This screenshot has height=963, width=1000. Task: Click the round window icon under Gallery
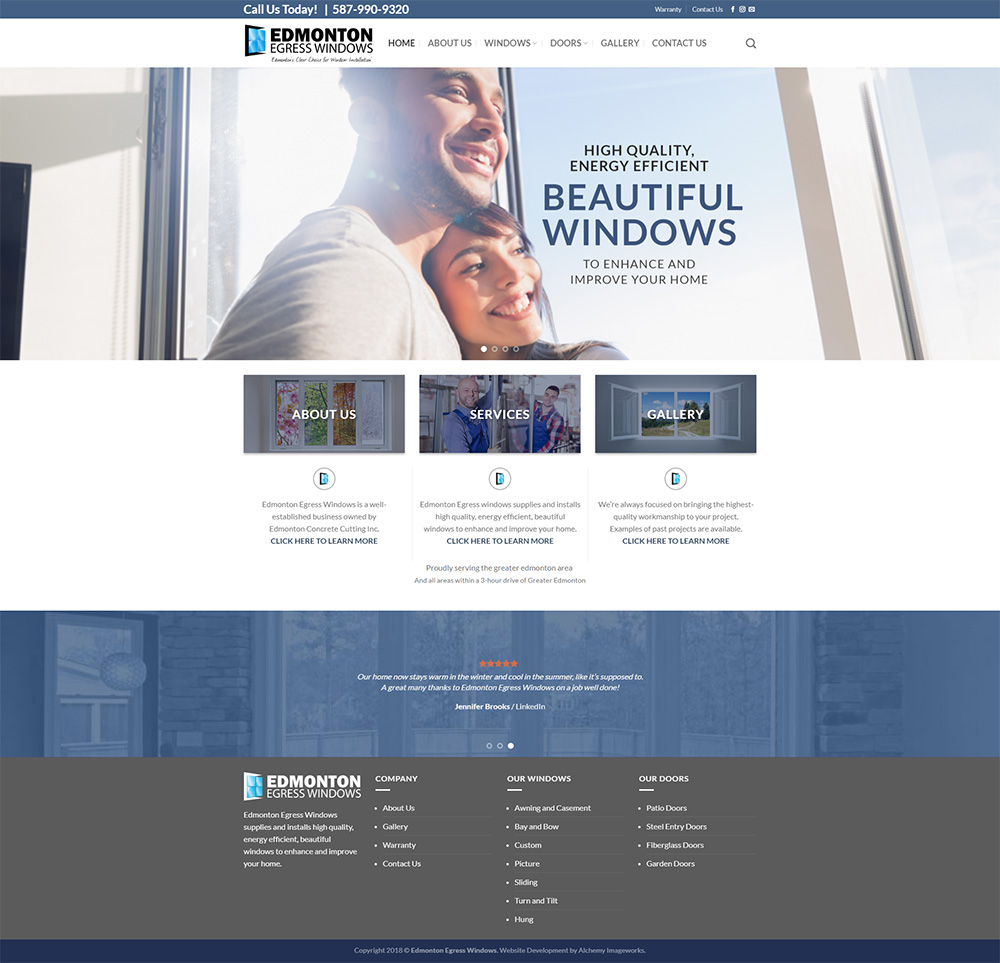(675, 478)
